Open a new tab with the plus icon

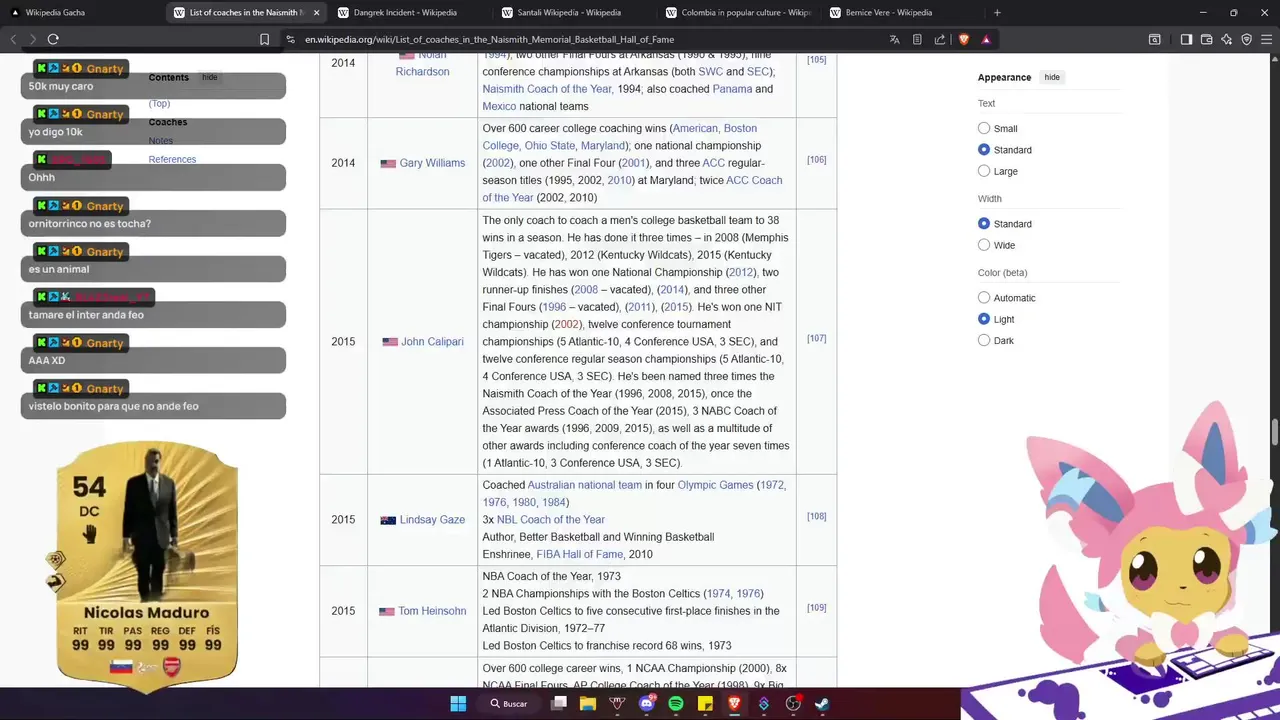[x=997, y=13]
